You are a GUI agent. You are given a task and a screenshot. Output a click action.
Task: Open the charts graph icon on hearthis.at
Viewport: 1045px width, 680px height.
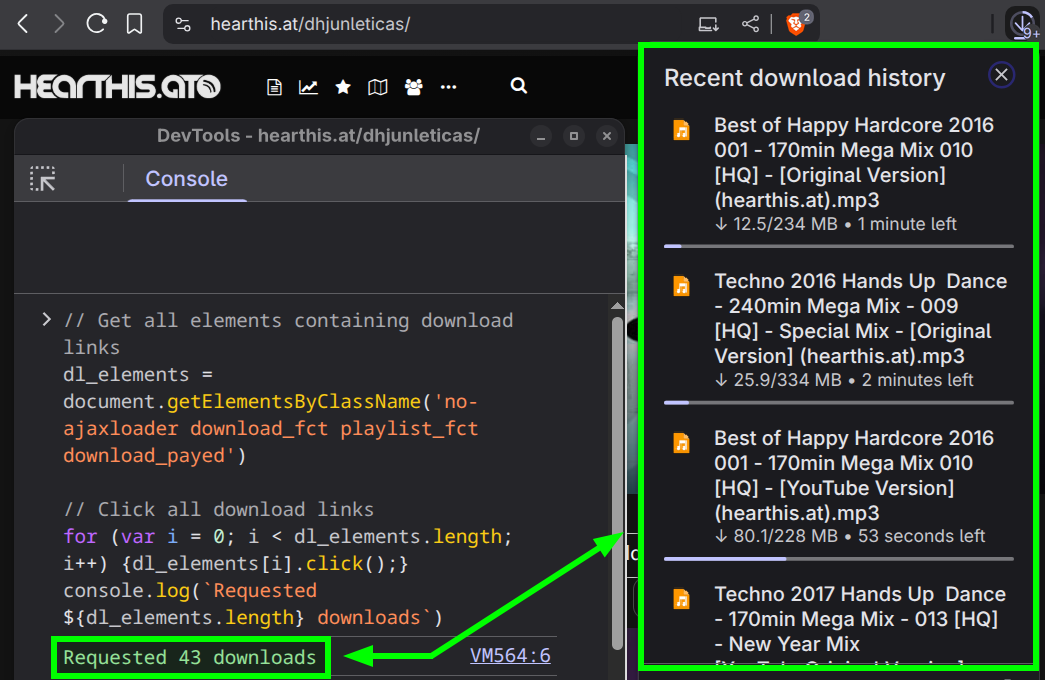point(308,87)
